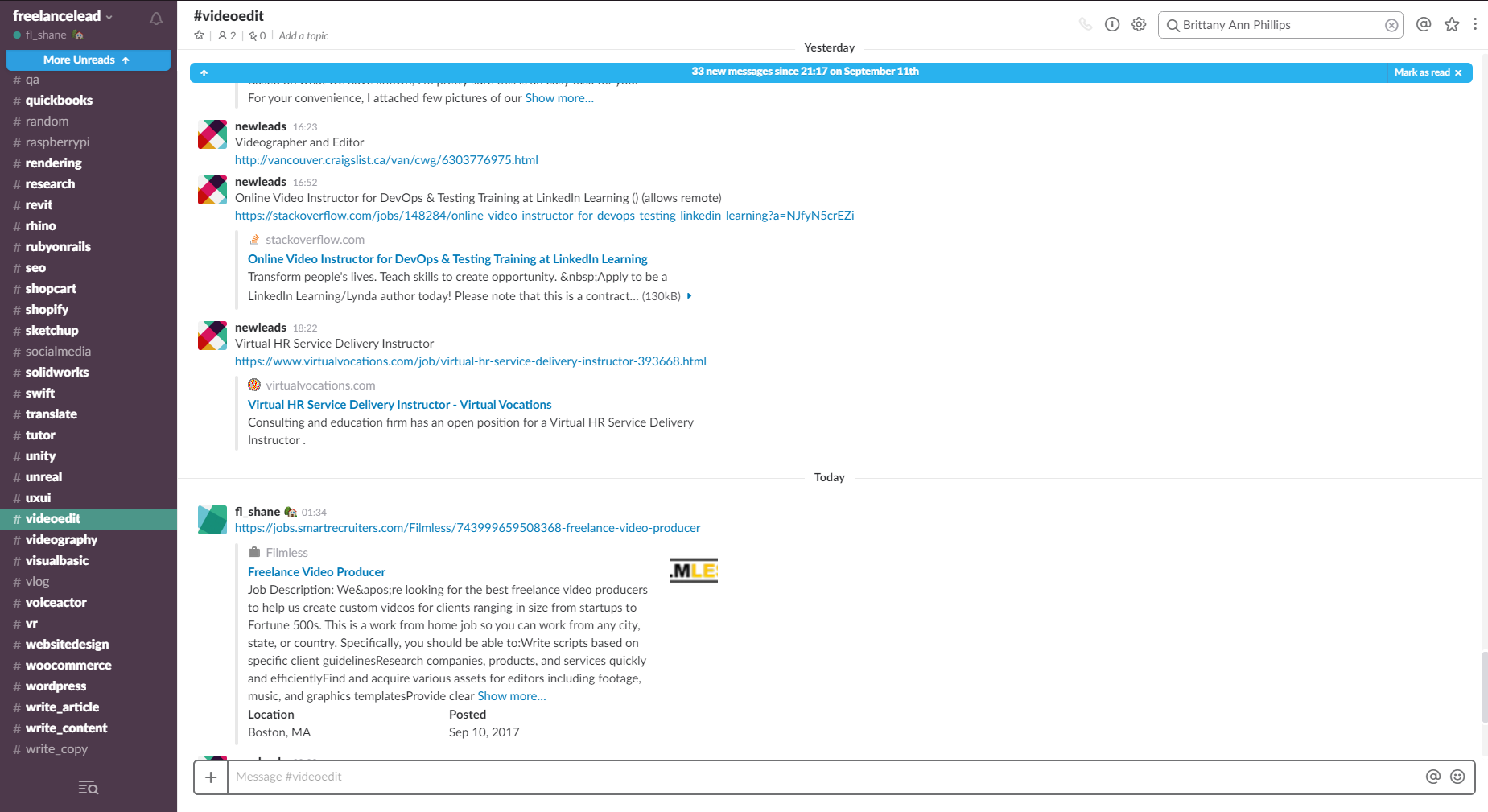Image resolution: width=1488 pixels, height=812 pixels.
Task: Open the swift channel
Action: 89,394
